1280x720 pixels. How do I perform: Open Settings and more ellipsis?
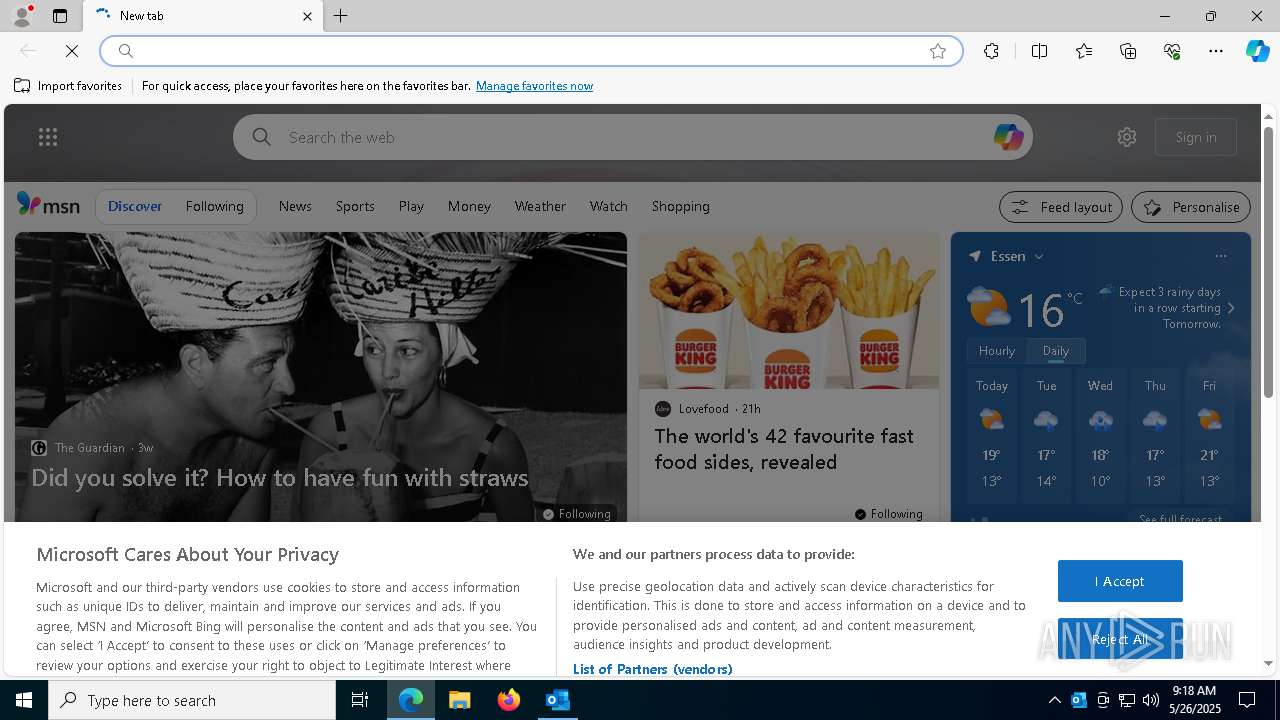tap(1216, 51)
